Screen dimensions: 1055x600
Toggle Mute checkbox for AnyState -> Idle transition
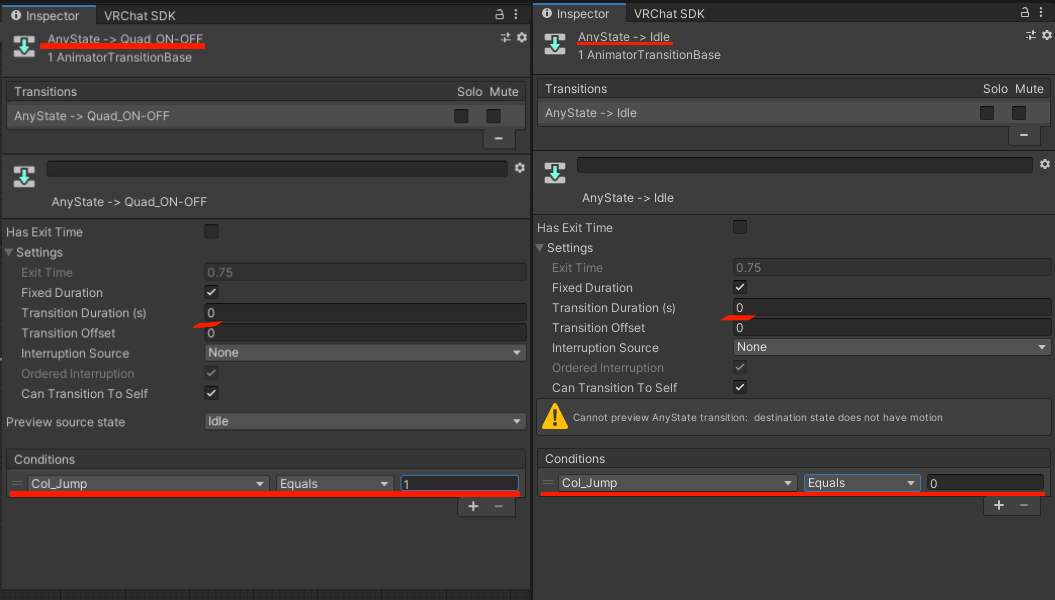coord(1019,113)
